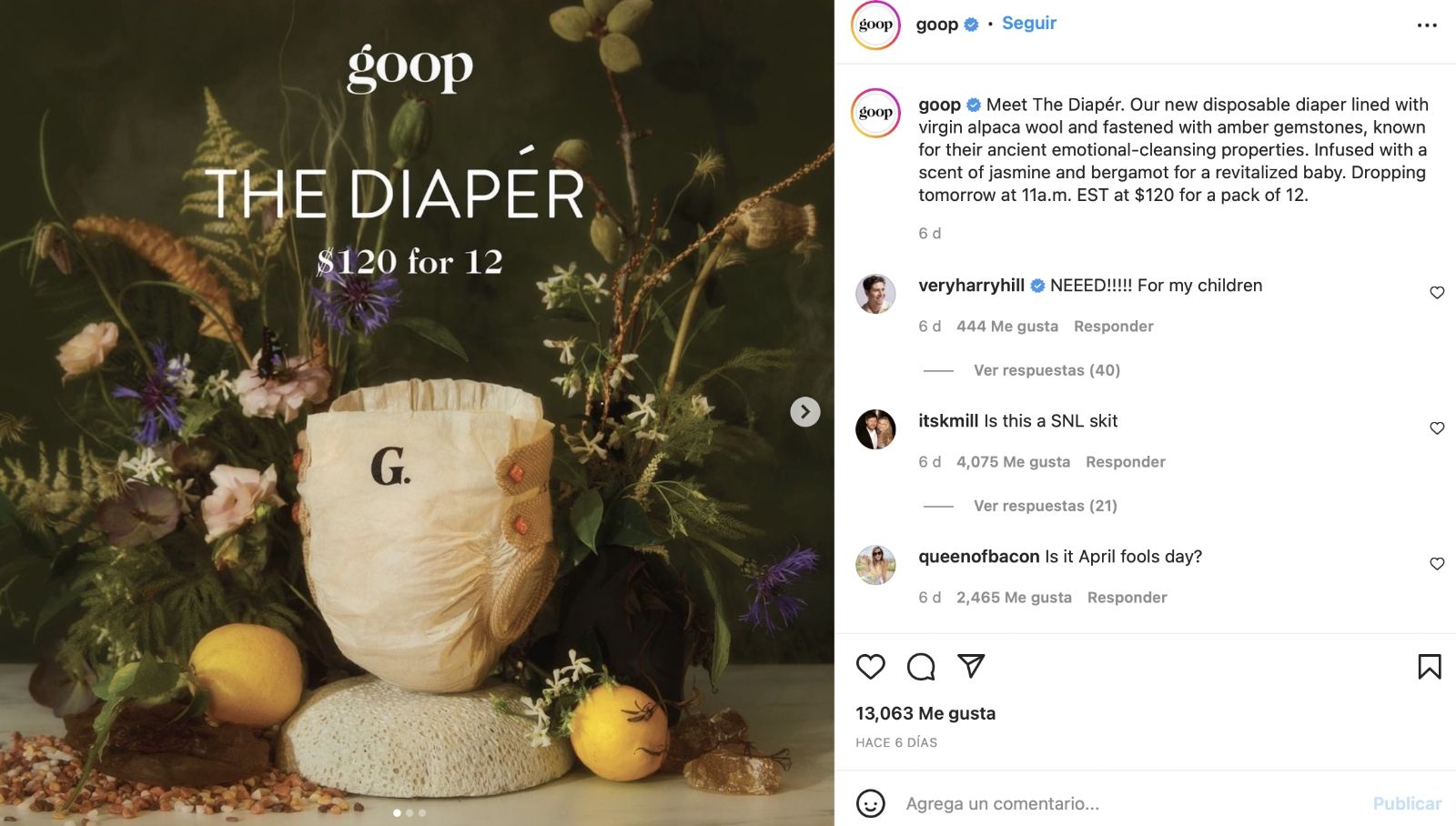Image resolution: width=1456 pixels, height=826 pixels.
Task: Open goop profile avatar in header
Action: 875,25
